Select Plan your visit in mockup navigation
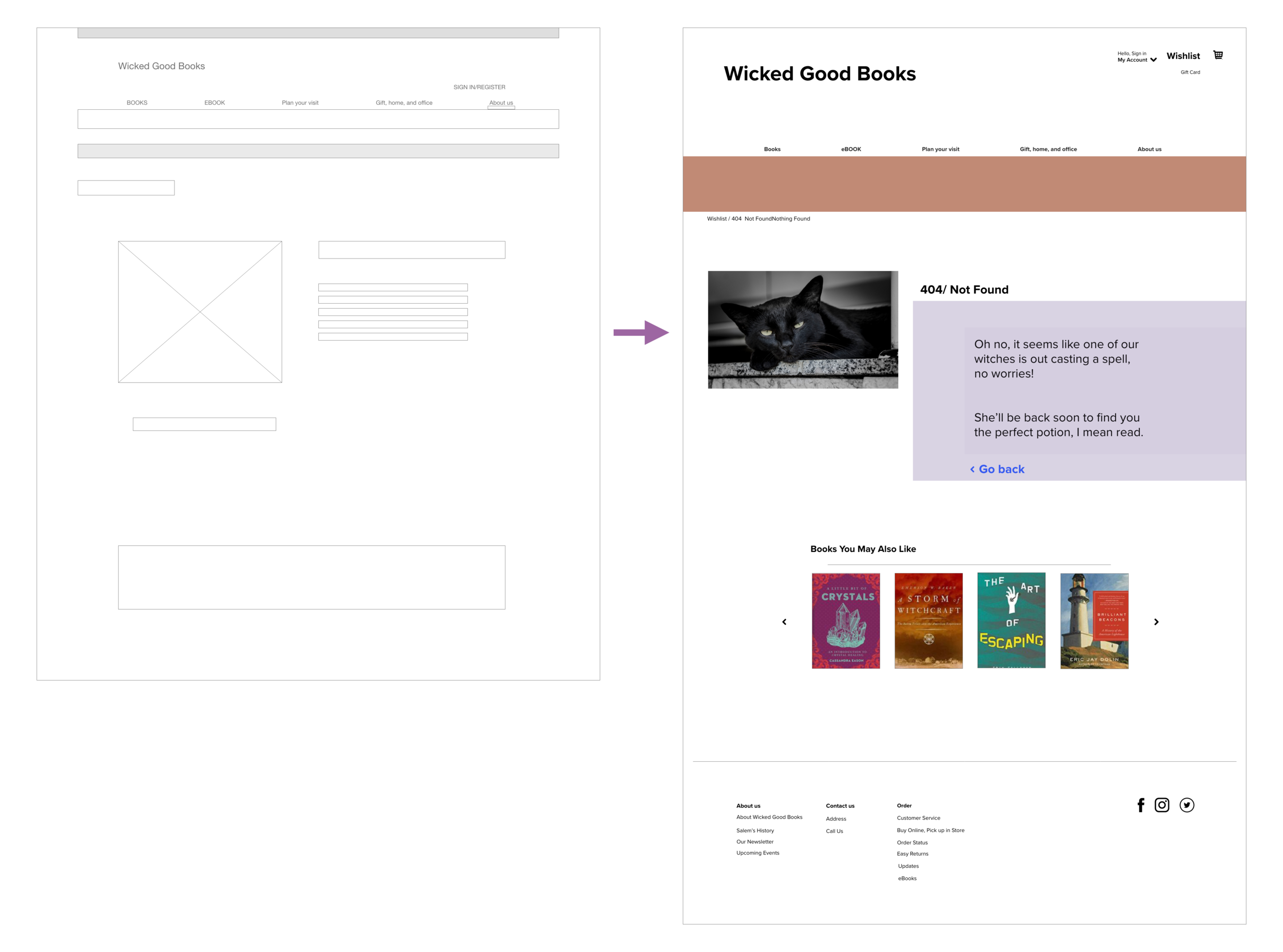The image size is (1283, 952). (x=940, y=149)
